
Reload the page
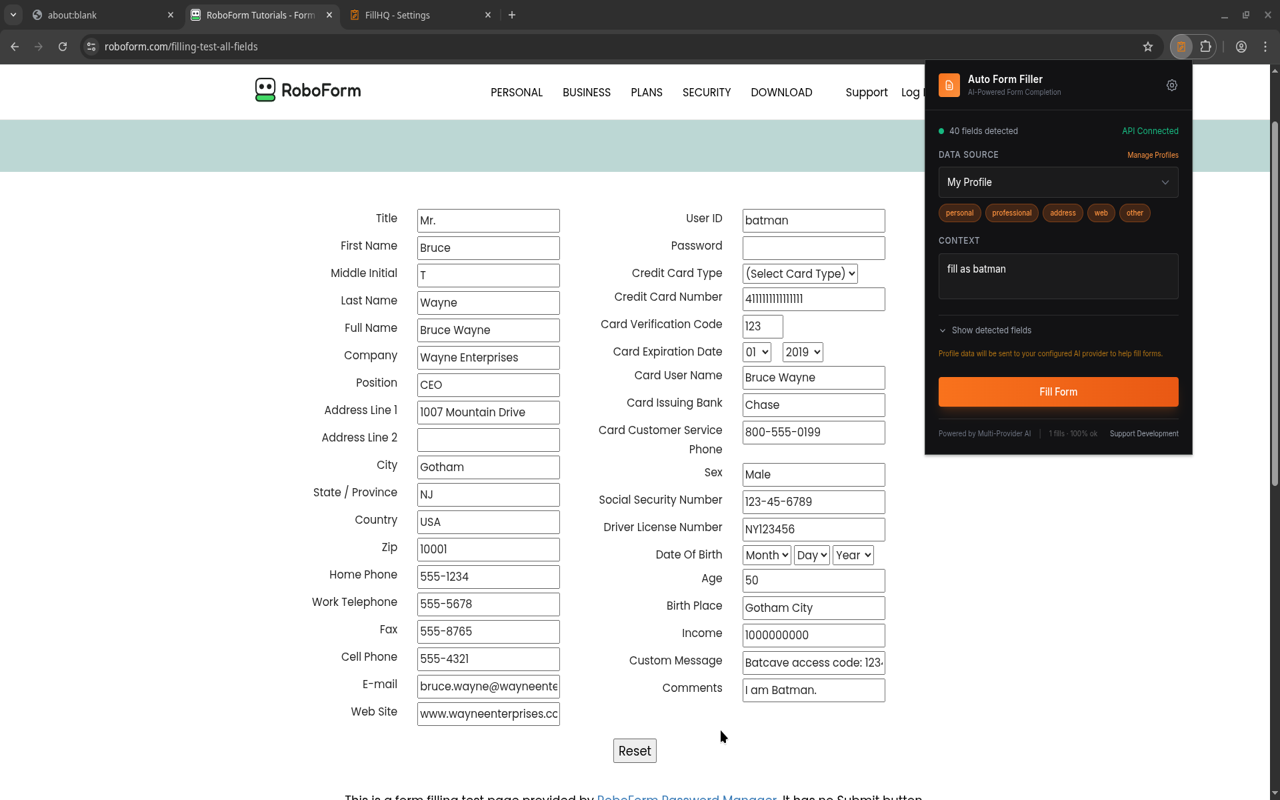[x=62, y=46]
